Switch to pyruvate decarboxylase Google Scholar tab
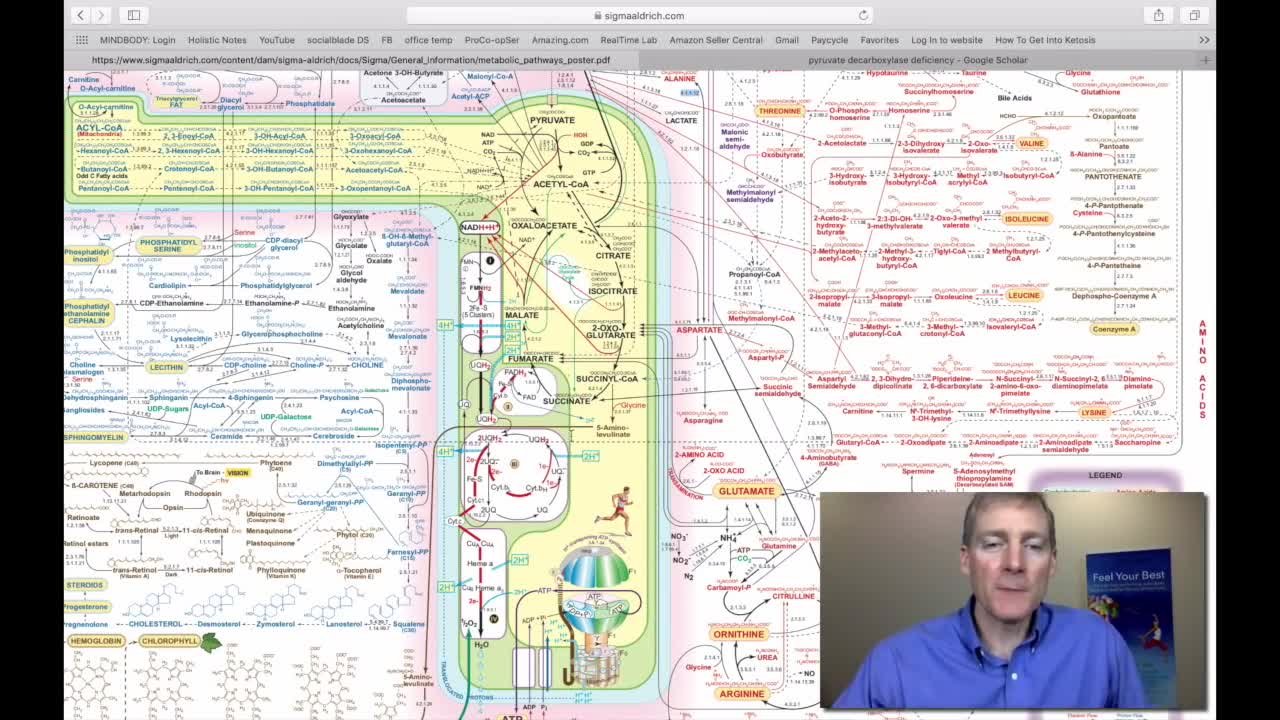Image resolution: width=1280 pixels, height=720 pixels. [x=917, y=60]
